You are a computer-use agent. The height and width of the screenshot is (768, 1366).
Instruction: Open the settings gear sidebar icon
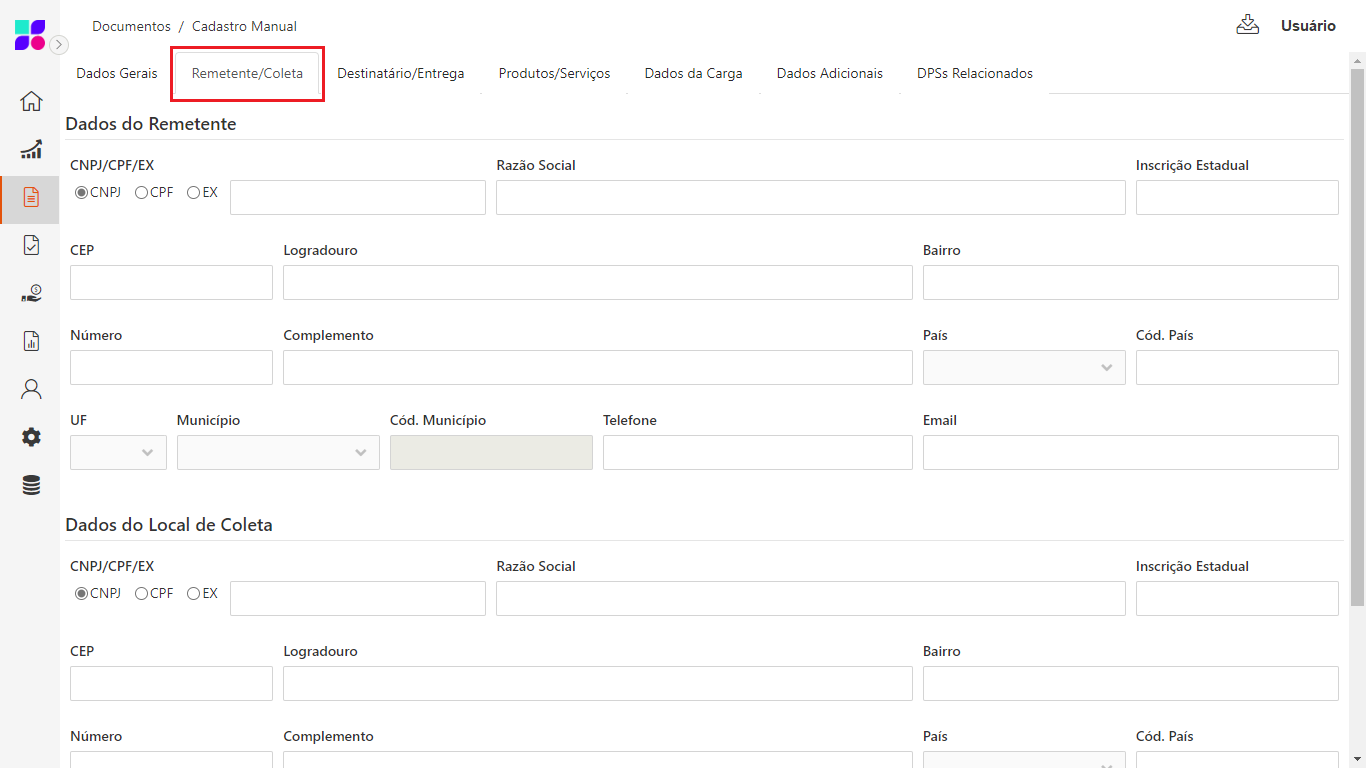click(31, 437)
